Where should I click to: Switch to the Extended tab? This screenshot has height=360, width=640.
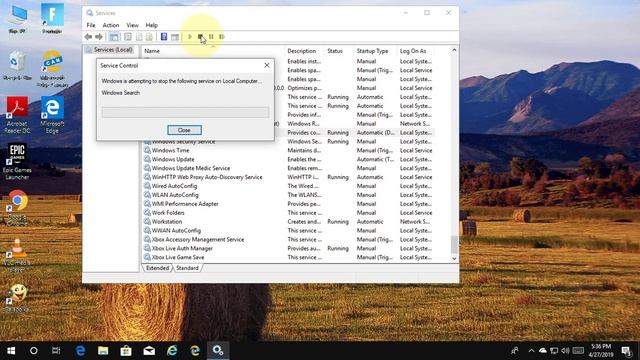tap(158, 268)
